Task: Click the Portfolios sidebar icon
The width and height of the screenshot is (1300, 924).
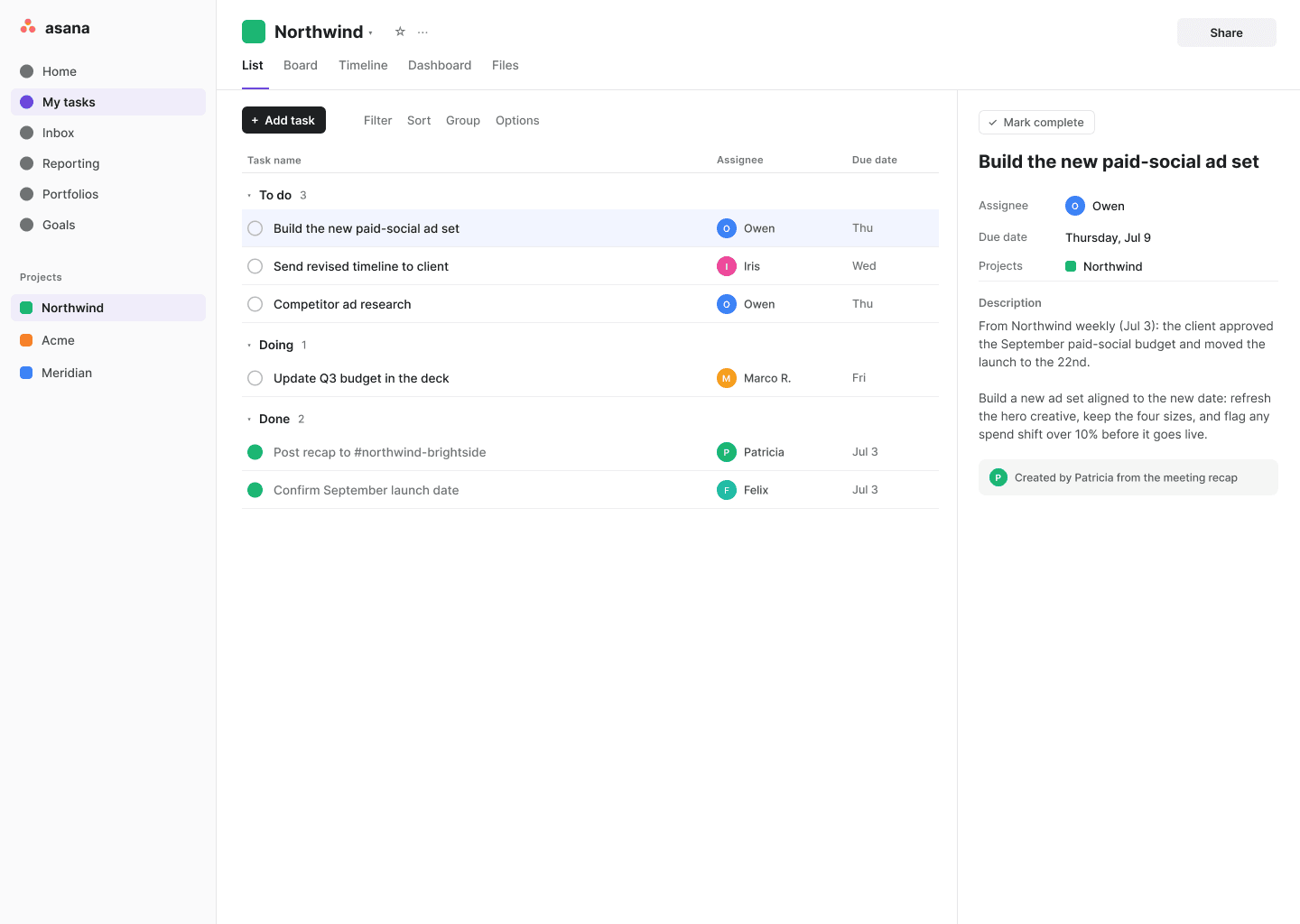Action: 27,194
